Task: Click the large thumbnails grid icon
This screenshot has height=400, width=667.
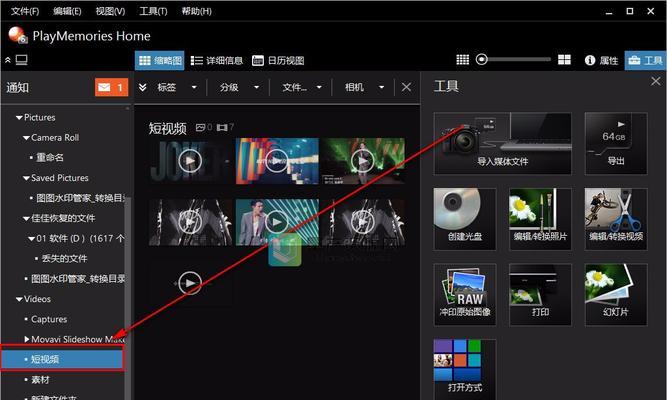Action: (564, 60)
